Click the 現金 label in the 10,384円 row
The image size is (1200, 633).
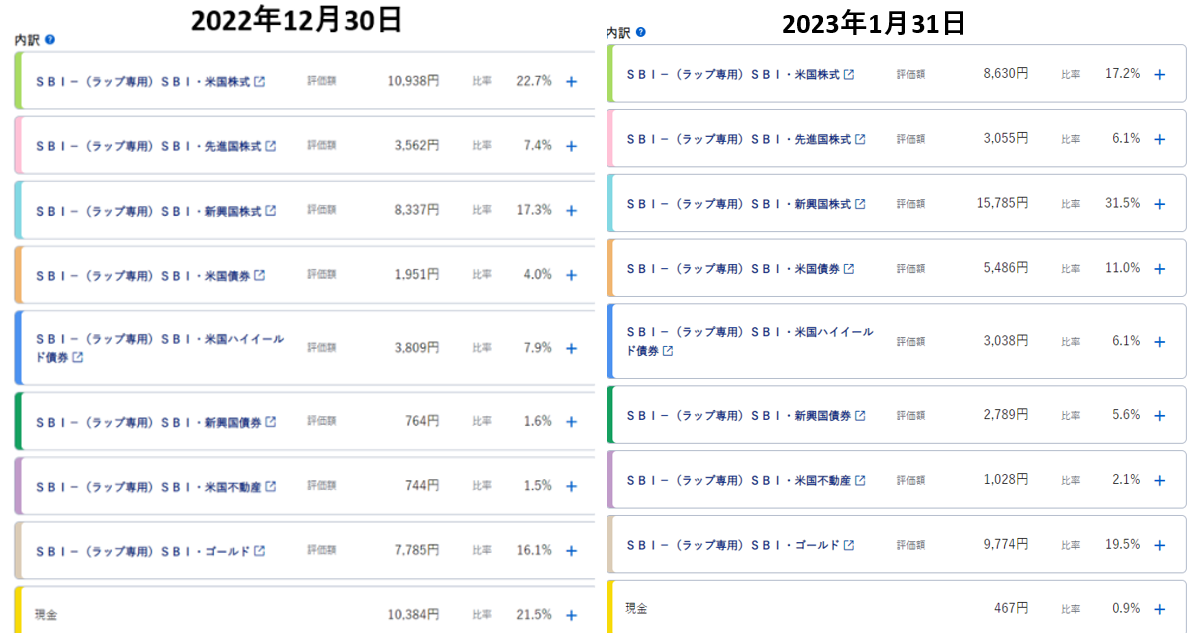pos(46,615)
